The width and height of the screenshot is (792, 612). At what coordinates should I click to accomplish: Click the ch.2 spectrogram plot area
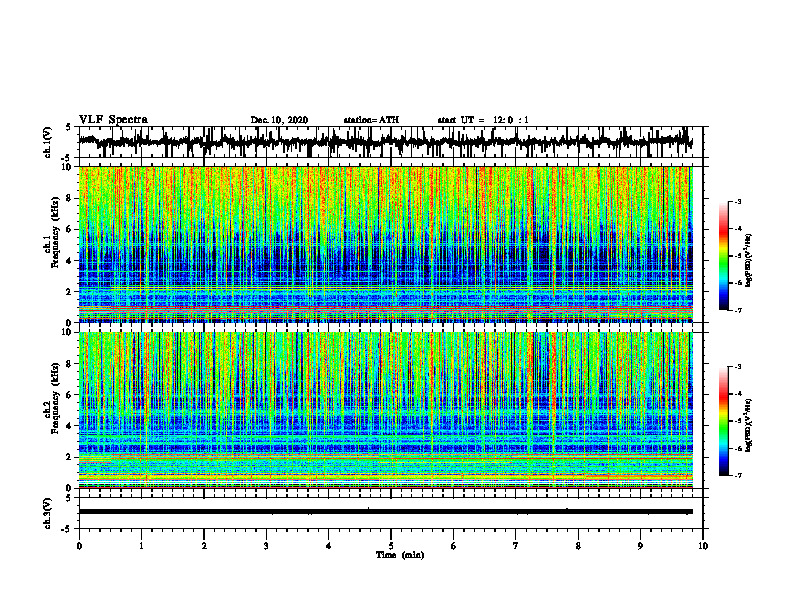(386, 410)
